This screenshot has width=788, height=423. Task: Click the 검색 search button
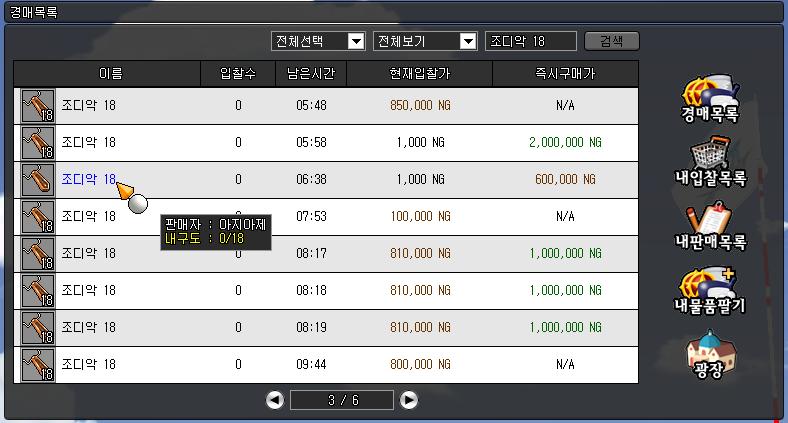click(612, 41)
